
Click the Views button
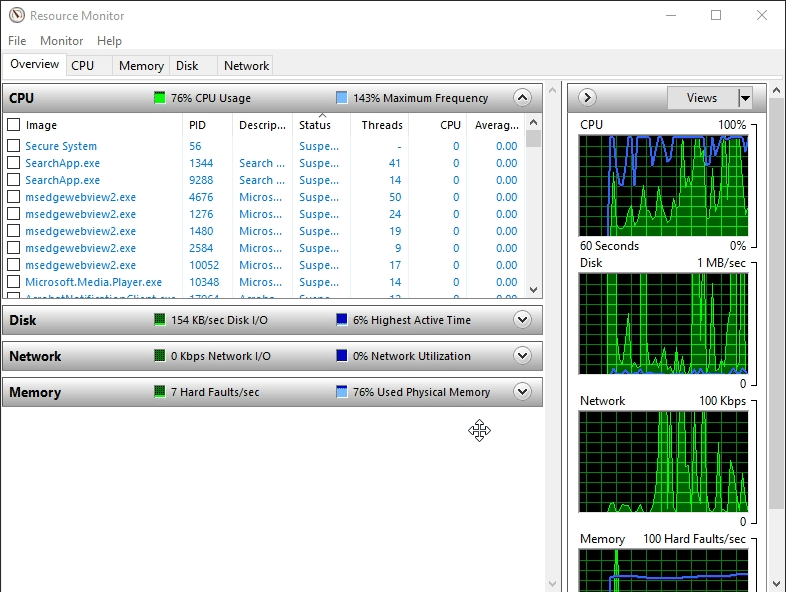pos(702,98)
